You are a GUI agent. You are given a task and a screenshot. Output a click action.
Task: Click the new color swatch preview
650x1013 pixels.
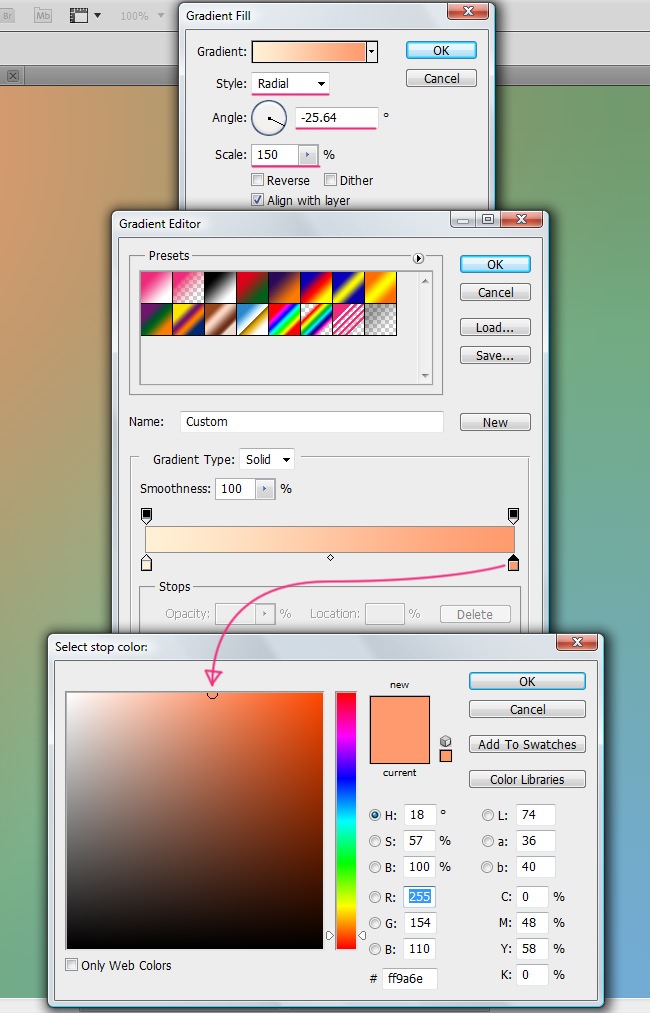pos(399,713)
